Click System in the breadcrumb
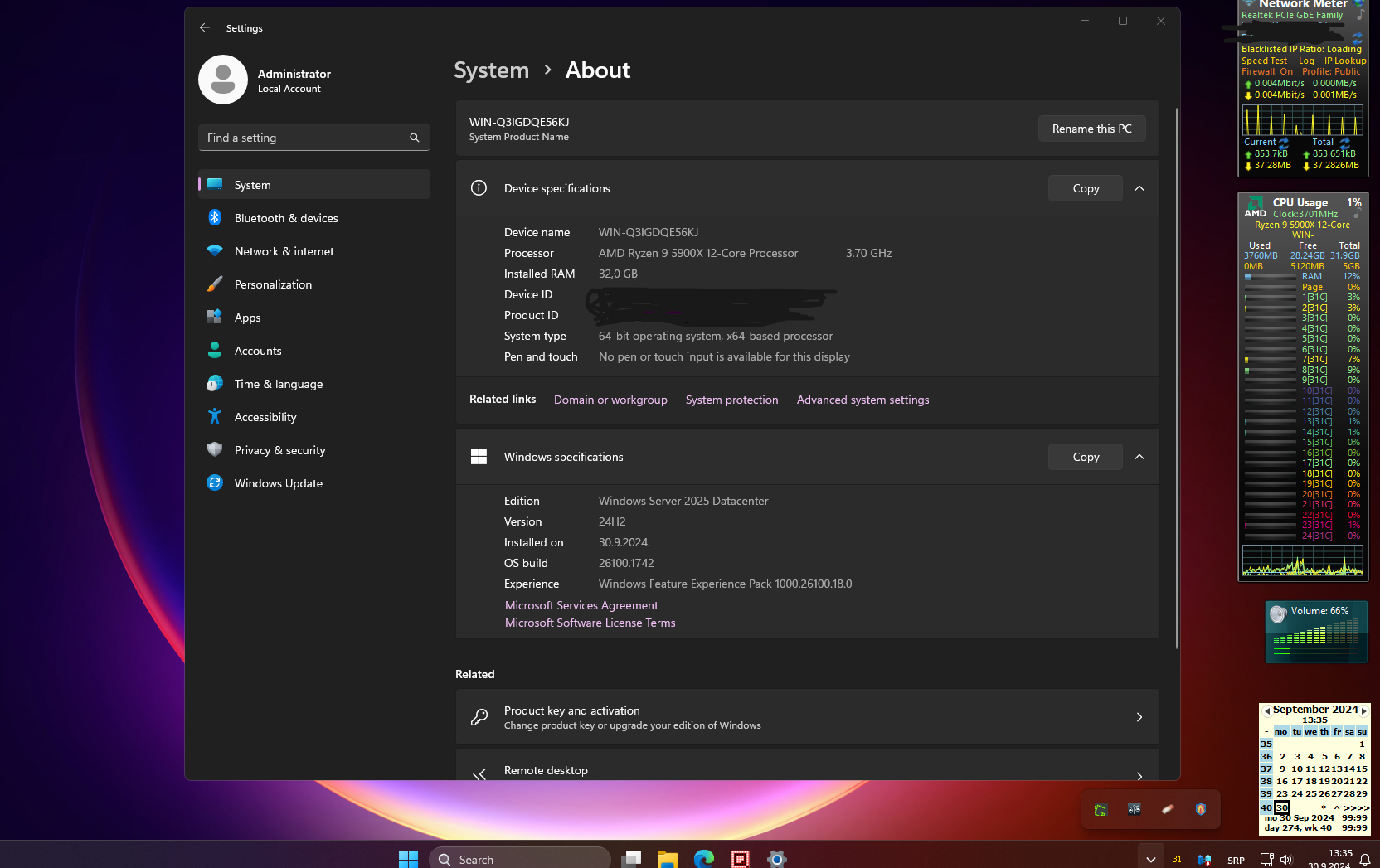The image size is (1380, 868). 491,70
